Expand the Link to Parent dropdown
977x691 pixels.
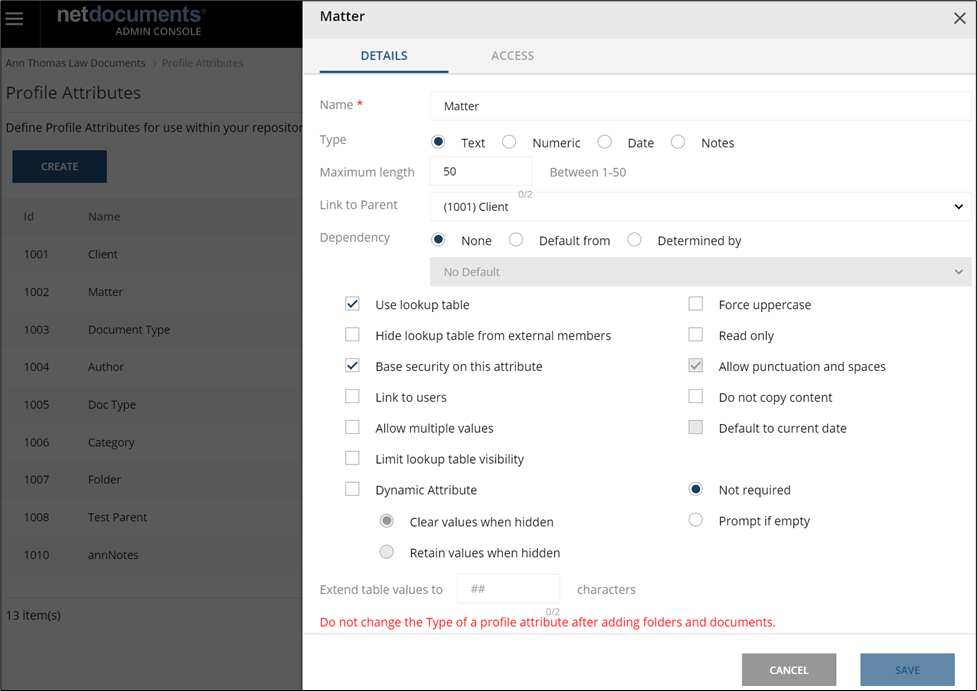tap(700, 207)
